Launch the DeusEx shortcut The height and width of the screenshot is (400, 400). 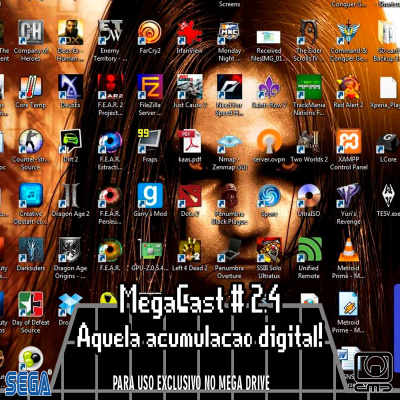click(x=70, y=87)
